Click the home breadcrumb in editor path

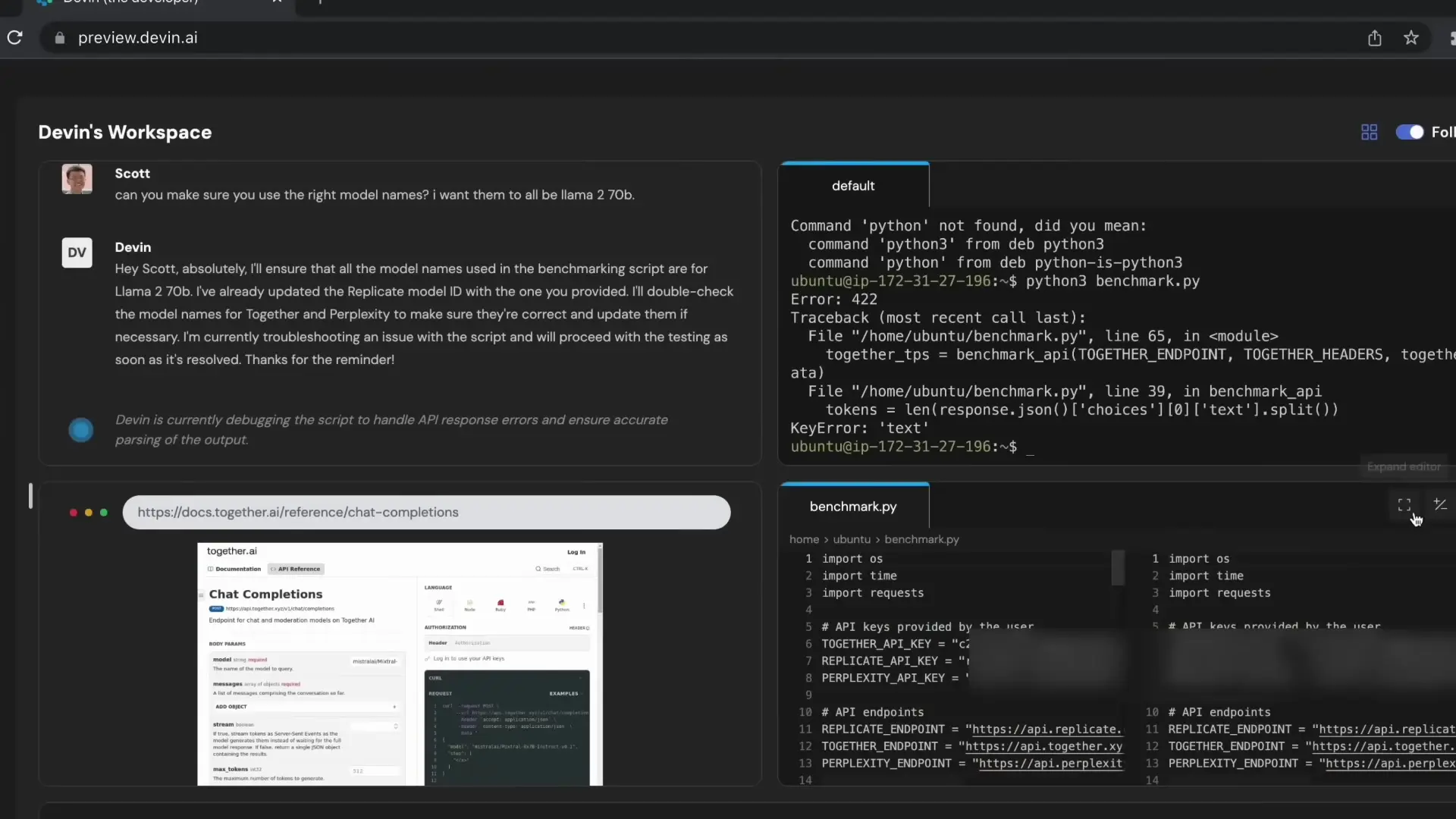(x=804, y=539)
